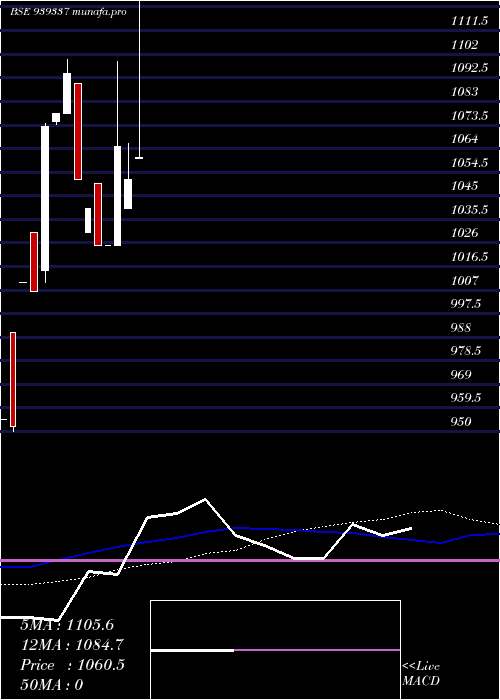The height and width of the screenshot is (700, 500).
Task: Select the 12MA : 1084.7 readout
Action: [x=72, y=645]
